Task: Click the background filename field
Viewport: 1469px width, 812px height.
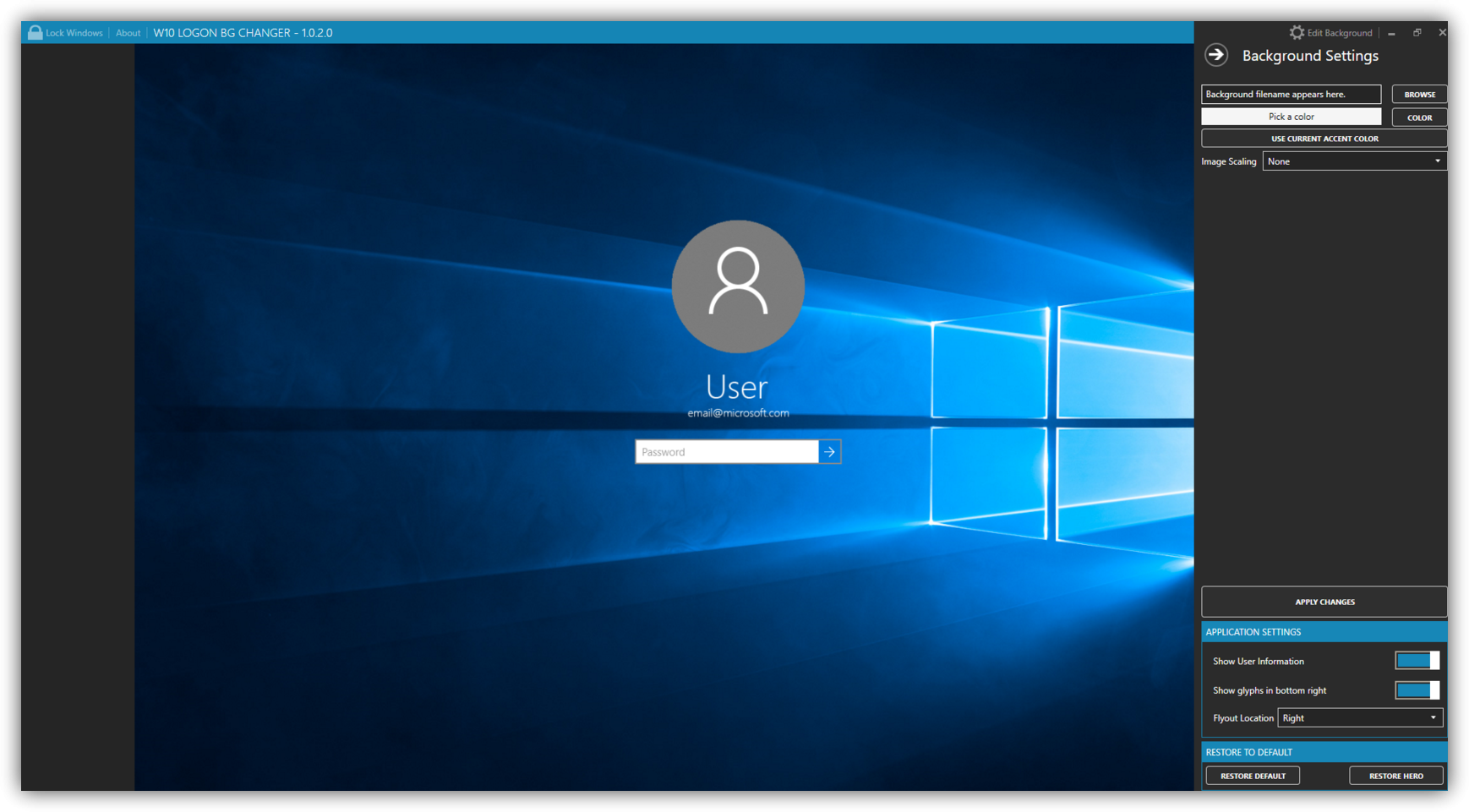Action: [x=1292, y=94]
